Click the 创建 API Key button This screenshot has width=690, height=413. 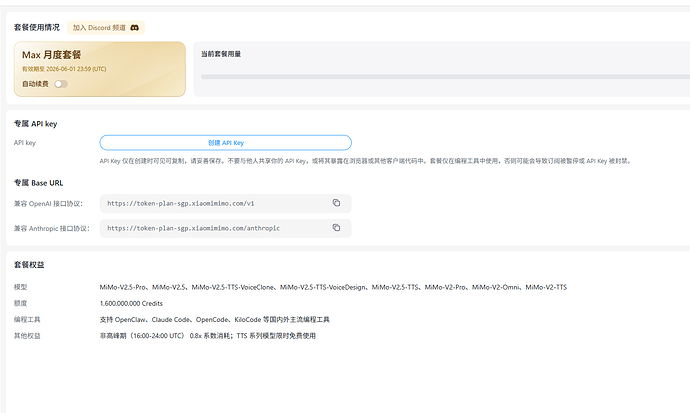click(225, 143)
